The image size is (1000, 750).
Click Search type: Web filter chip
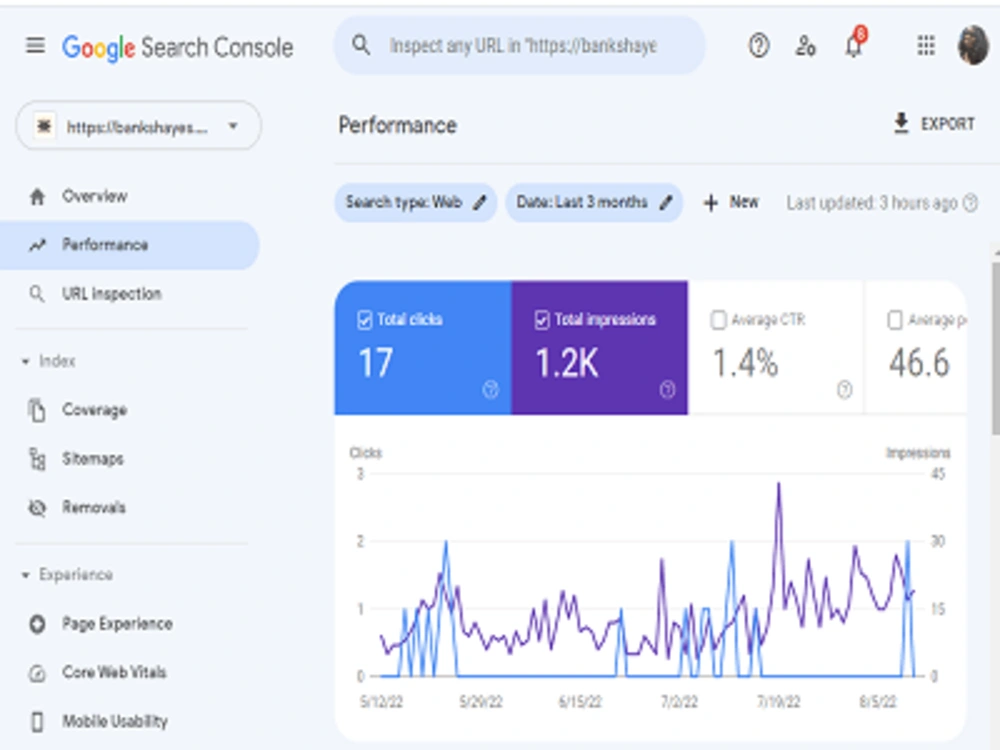415,203
